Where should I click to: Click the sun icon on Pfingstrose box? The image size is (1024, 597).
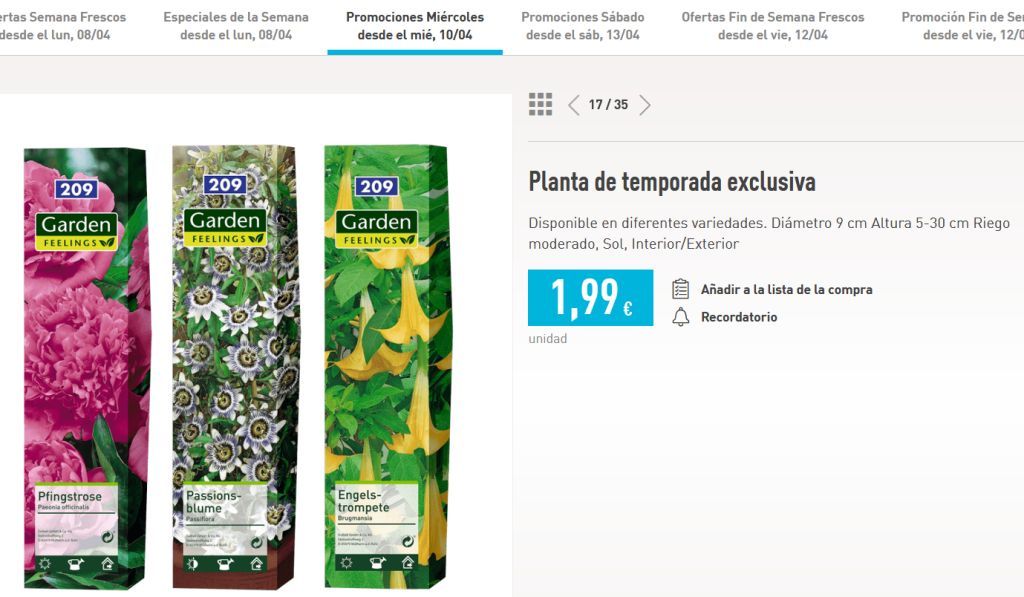click(44, 563)
